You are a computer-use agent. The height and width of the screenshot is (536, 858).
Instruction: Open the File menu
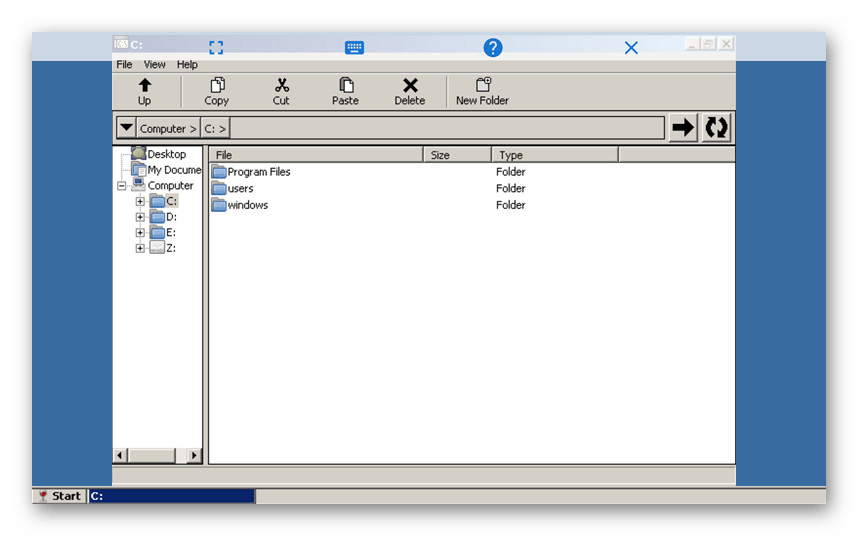click(x=124, y=65)
